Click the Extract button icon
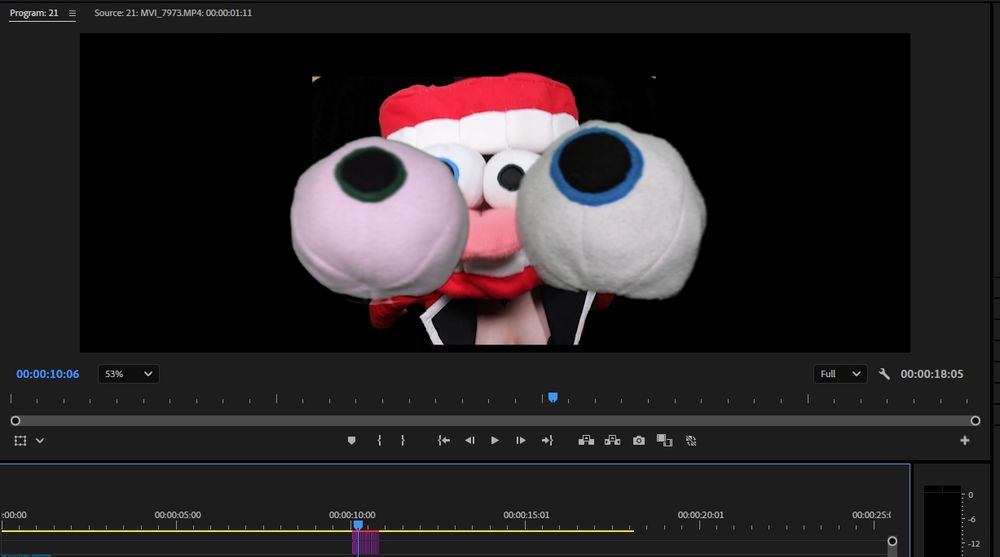 612,440
